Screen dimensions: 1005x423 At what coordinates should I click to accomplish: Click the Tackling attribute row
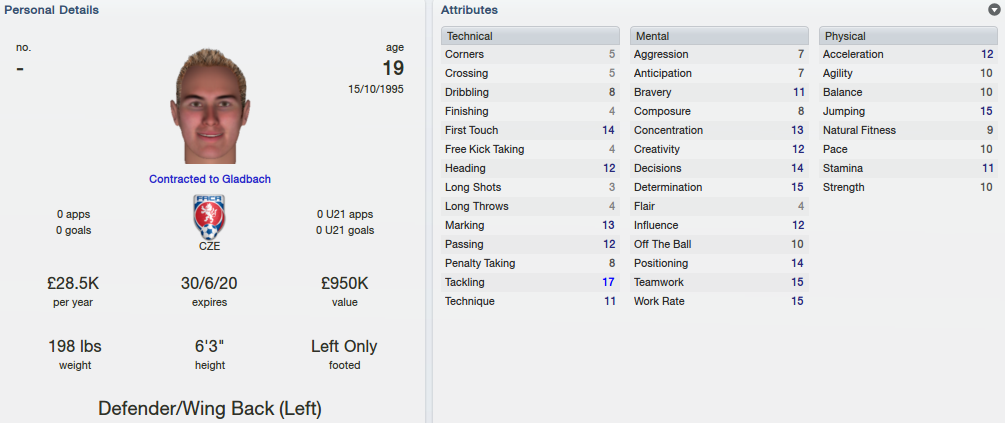coord(530,282)
